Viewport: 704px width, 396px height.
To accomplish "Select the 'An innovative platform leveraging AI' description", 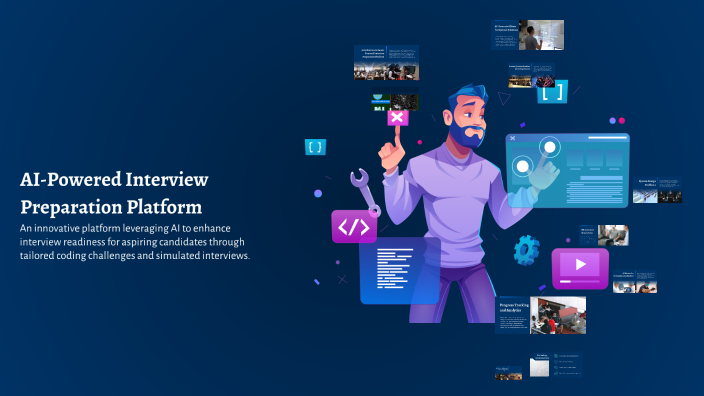I will (135, 242).
